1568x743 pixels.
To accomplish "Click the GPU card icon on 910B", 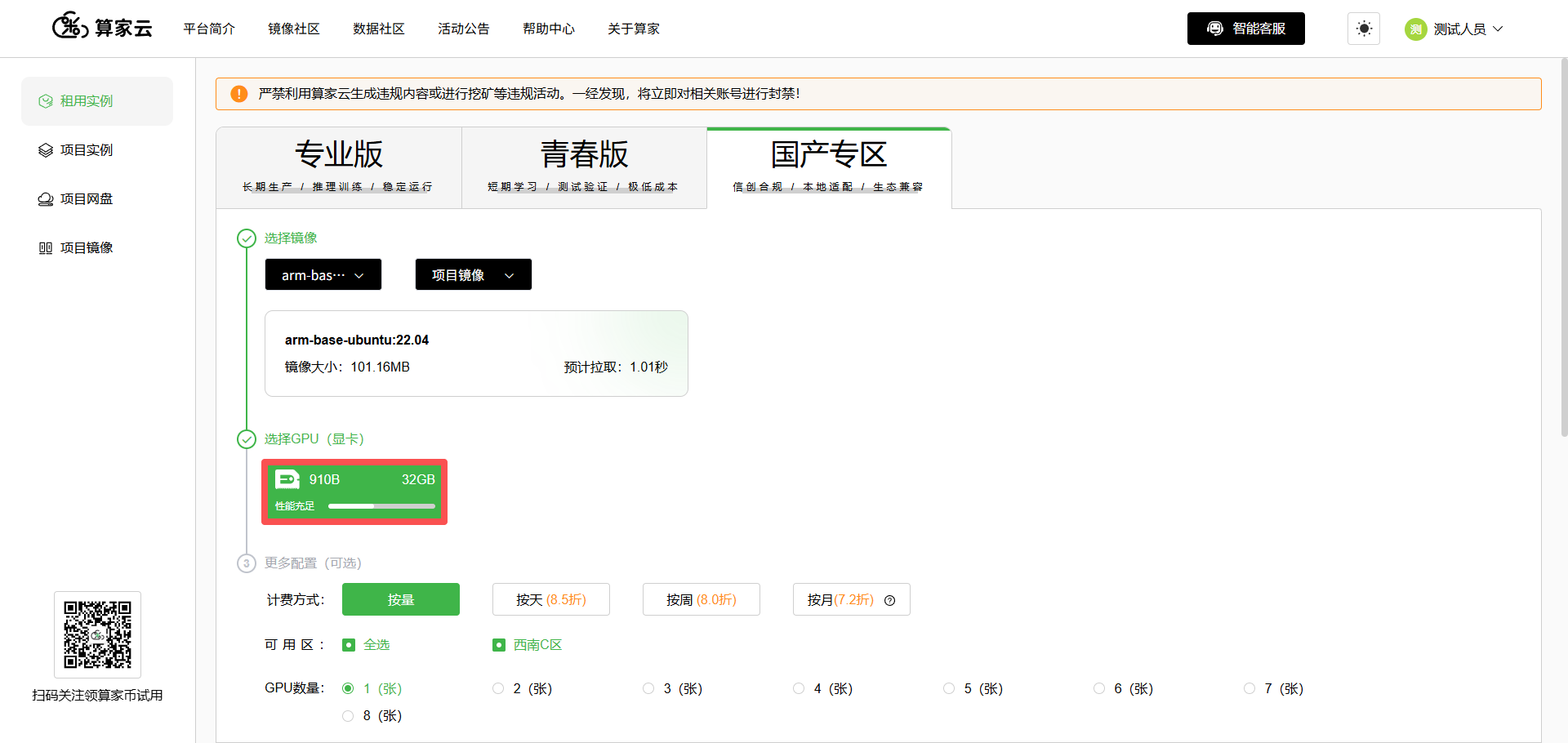I will point(287,479).
